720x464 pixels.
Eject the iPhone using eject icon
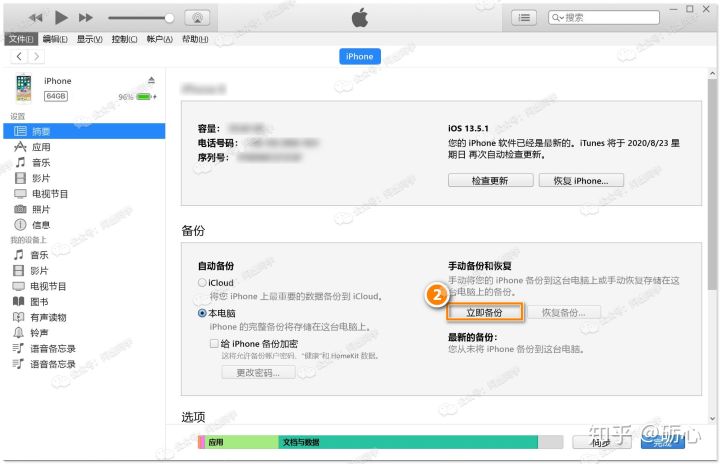[152, 80]
